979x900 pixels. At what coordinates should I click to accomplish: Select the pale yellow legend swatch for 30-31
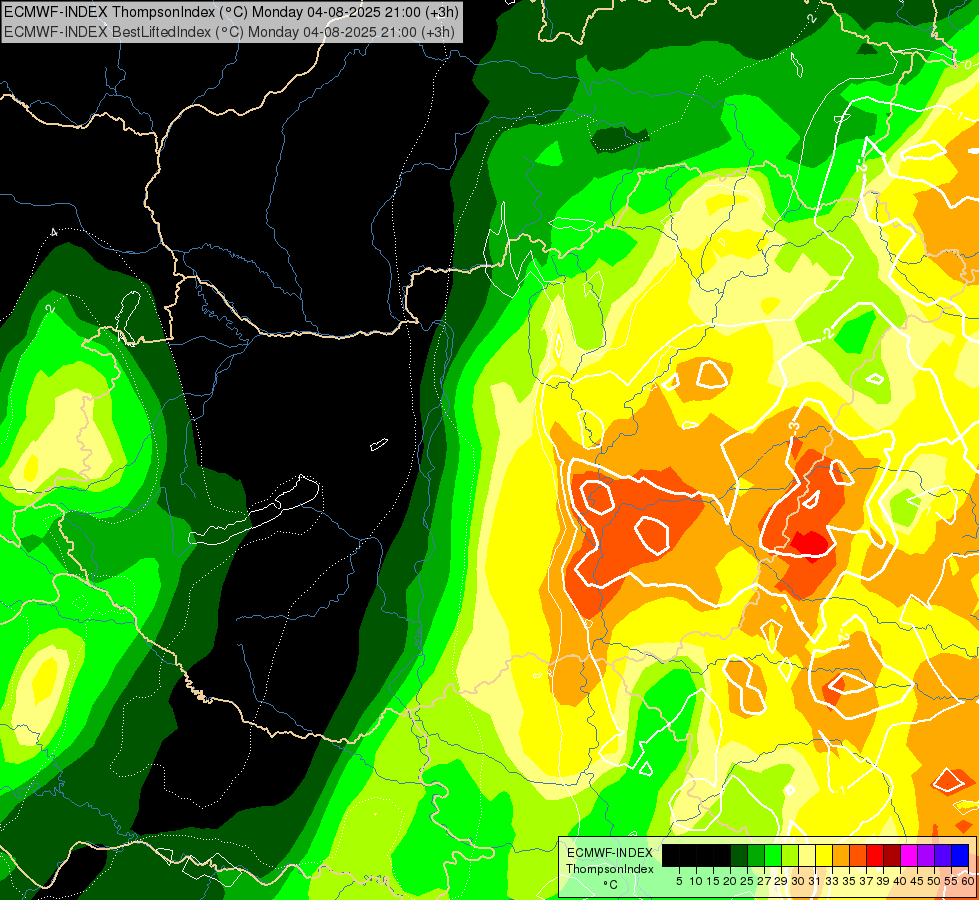tap(807, 855)
